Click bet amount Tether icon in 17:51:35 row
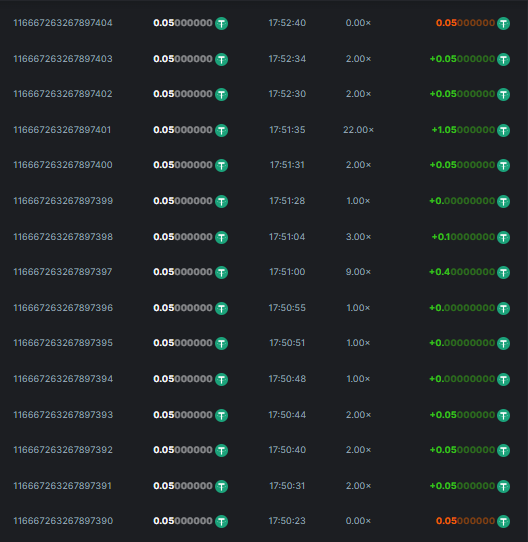This screenshot has width=528, height=542. click(x=221, y=130)
